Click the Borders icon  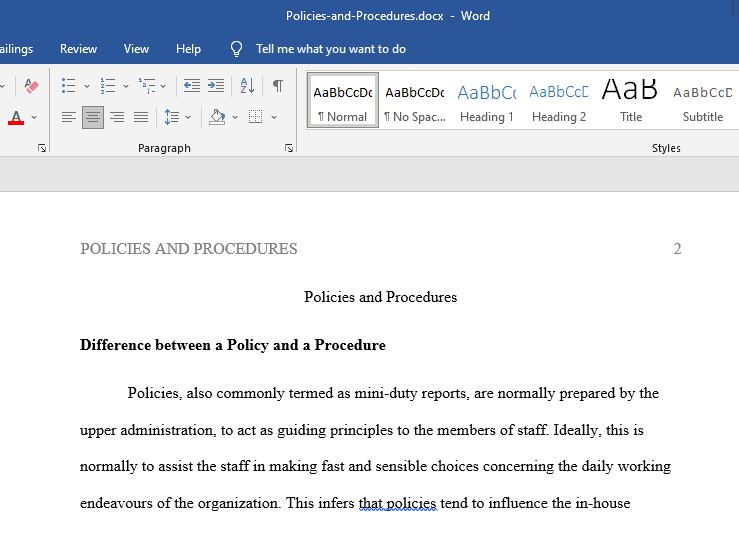[255, 117]
